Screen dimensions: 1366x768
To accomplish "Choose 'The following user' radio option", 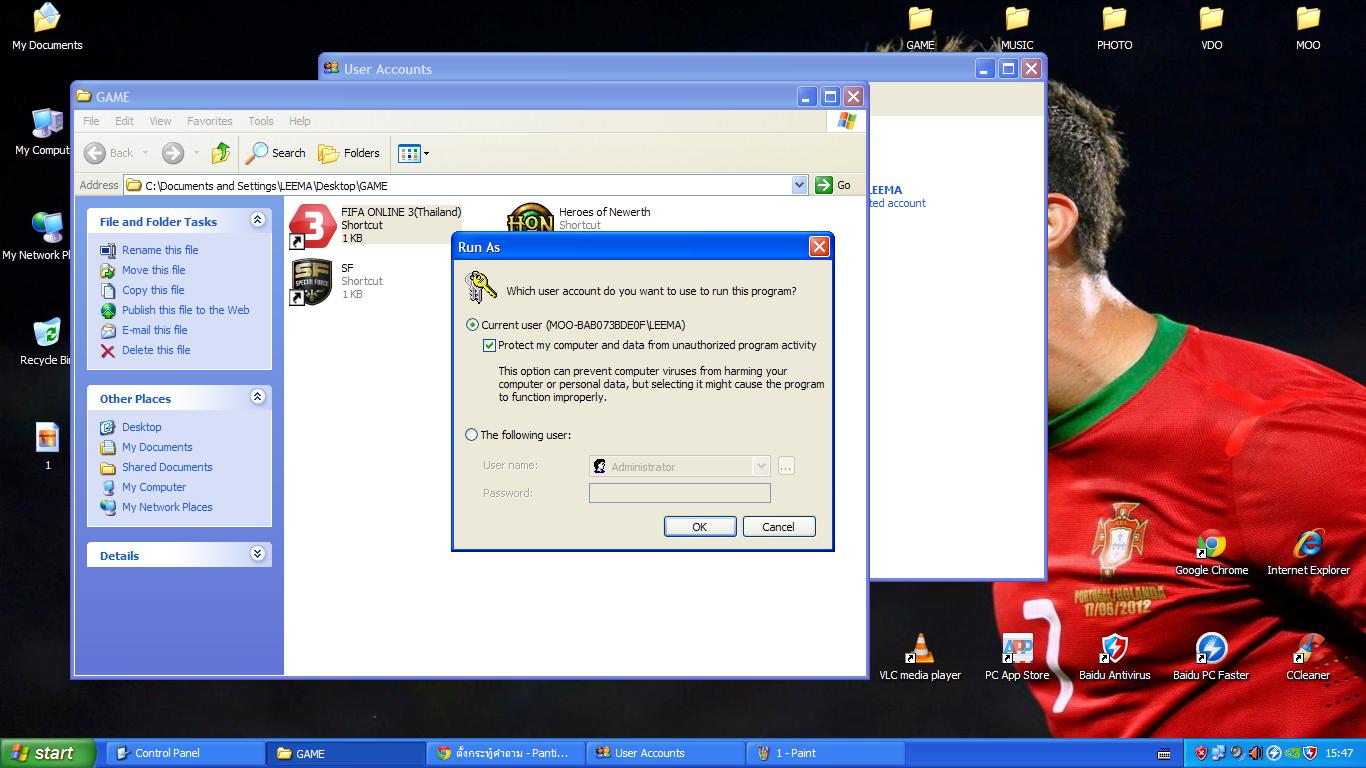I will tap(472, 435).
